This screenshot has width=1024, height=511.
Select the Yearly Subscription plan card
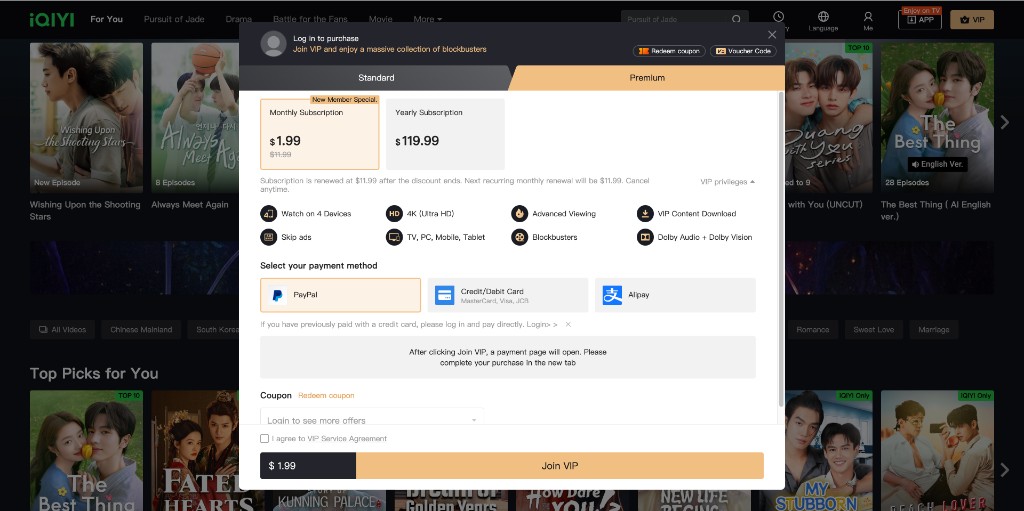click(x=445, y=133)
